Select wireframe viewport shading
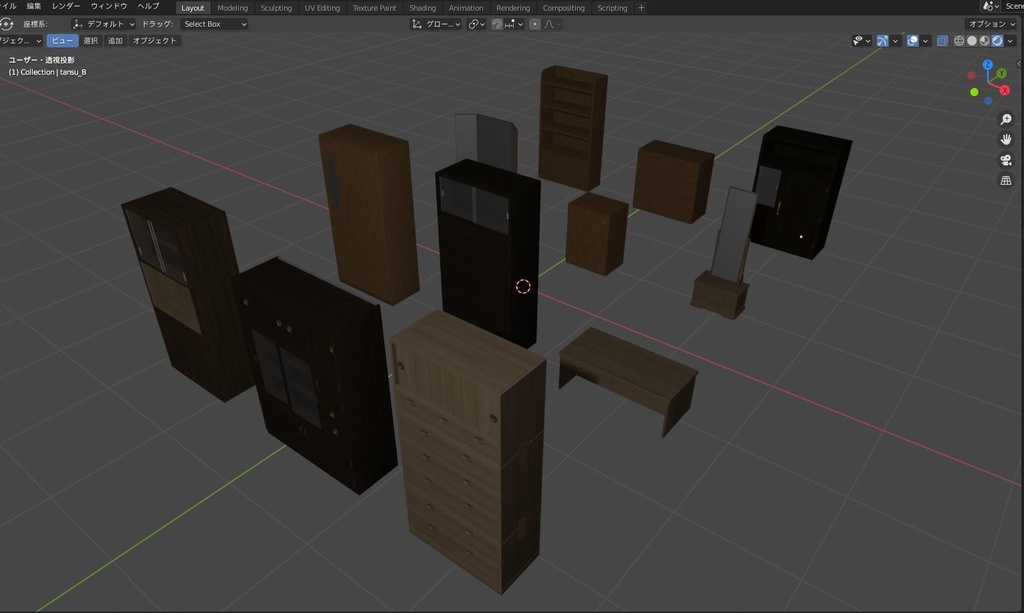This screenshot has height=613, width=1024. click(x=959, y=40)
